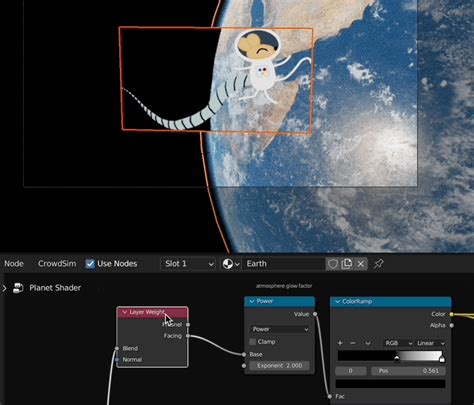This screenshot has width=474, height=405.
Task: Collapse the Power node
Action: click(252, 301)
